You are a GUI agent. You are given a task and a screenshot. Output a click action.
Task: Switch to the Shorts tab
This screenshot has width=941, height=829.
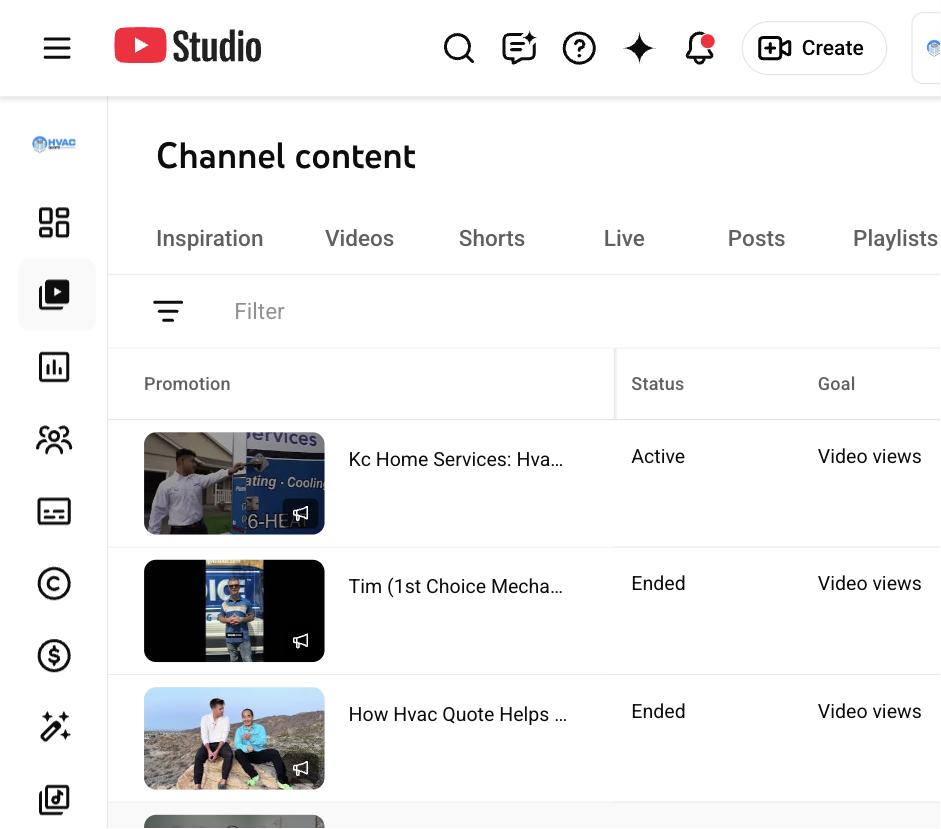(491, 238)
